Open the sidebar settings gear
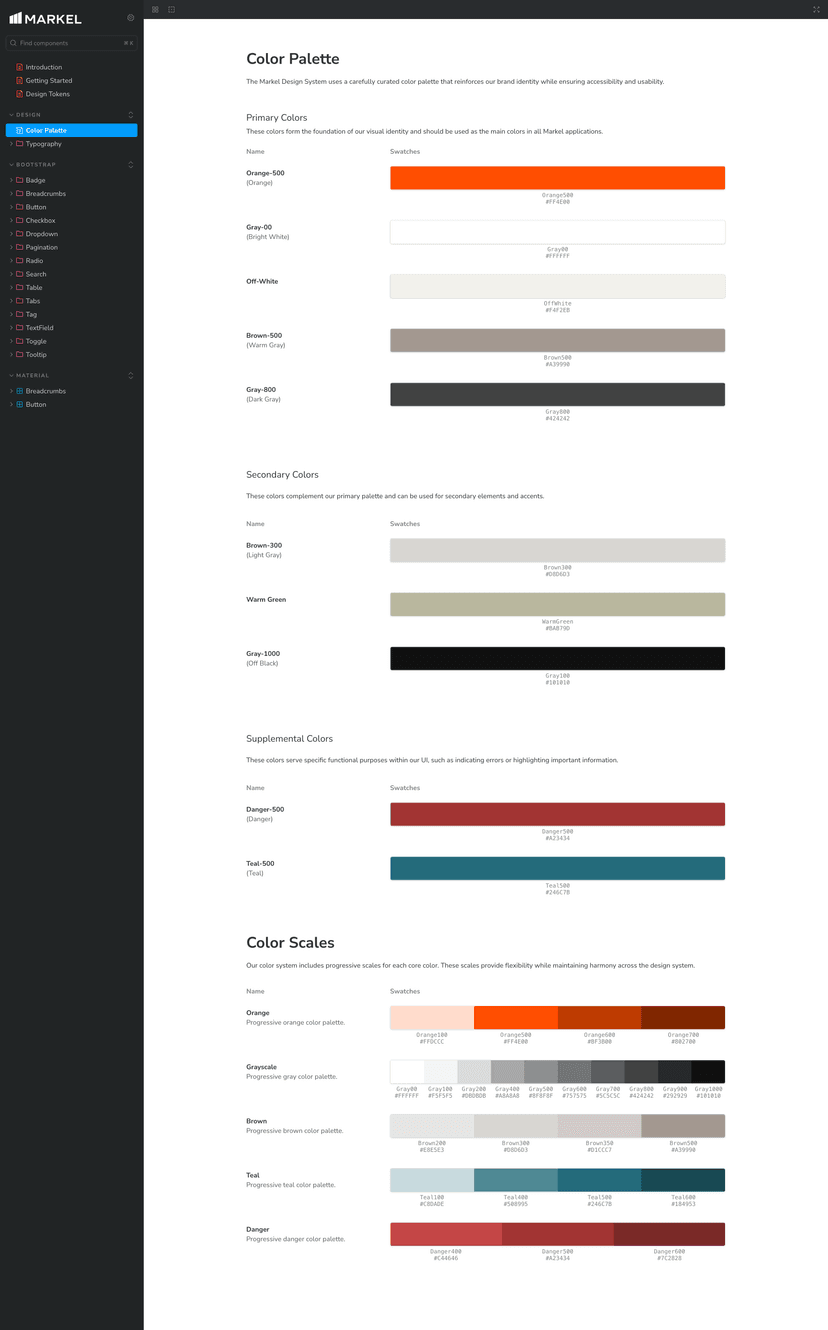The height and width of the screenshot is (1330, 828). [131, 18]
